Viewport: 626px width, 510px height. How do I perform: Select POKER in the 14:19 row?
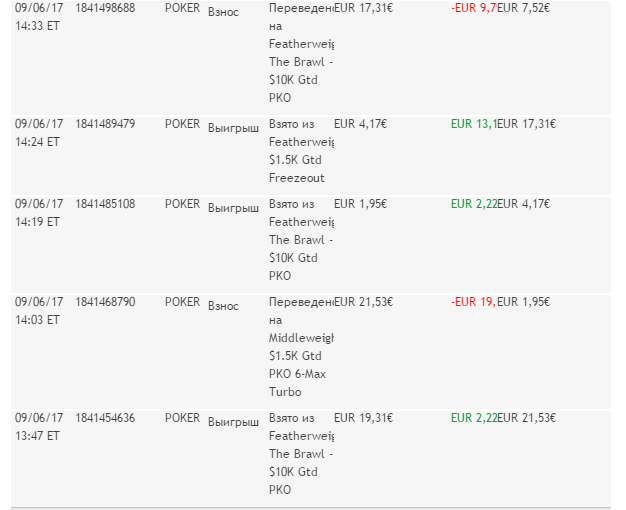coord(183,204)
